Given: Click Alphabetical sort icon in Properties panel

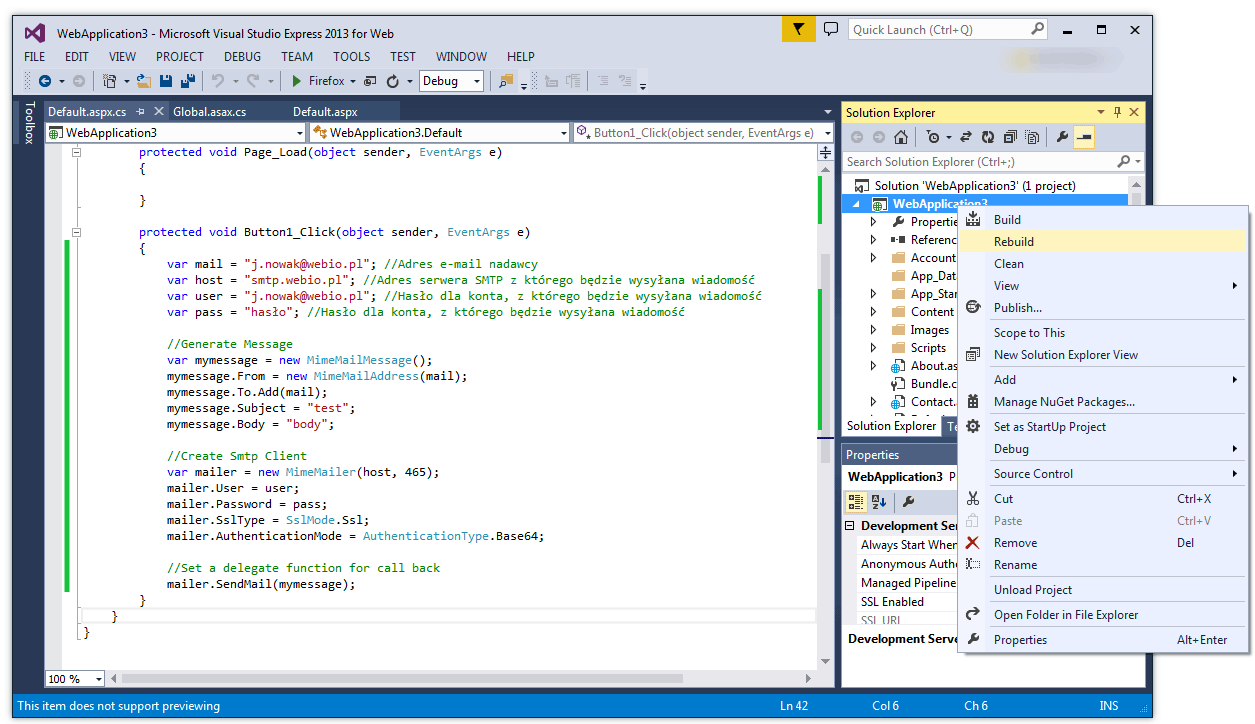Looking at the screenshot, I should tap(879, 501).
